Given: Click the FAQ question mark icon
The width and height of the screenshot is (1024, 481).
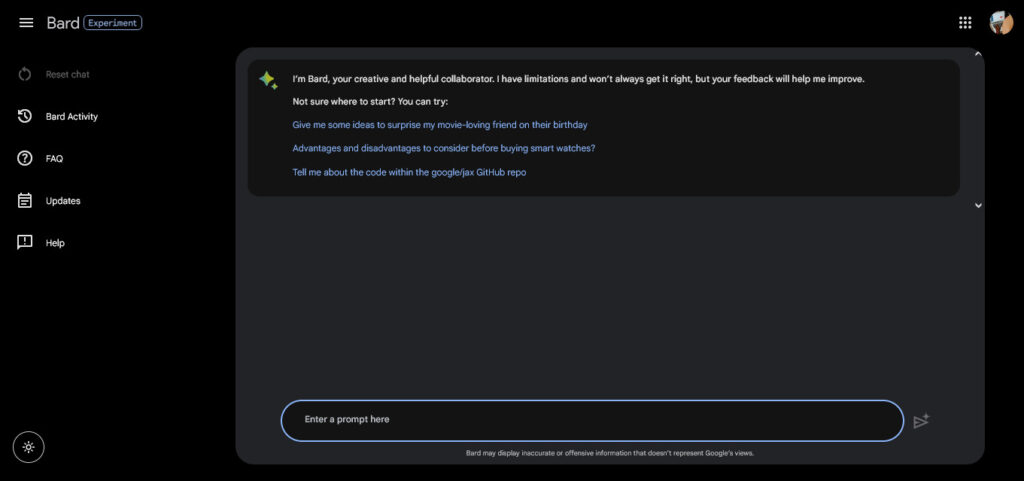Looking at the screenshot, I should [25, 159].
